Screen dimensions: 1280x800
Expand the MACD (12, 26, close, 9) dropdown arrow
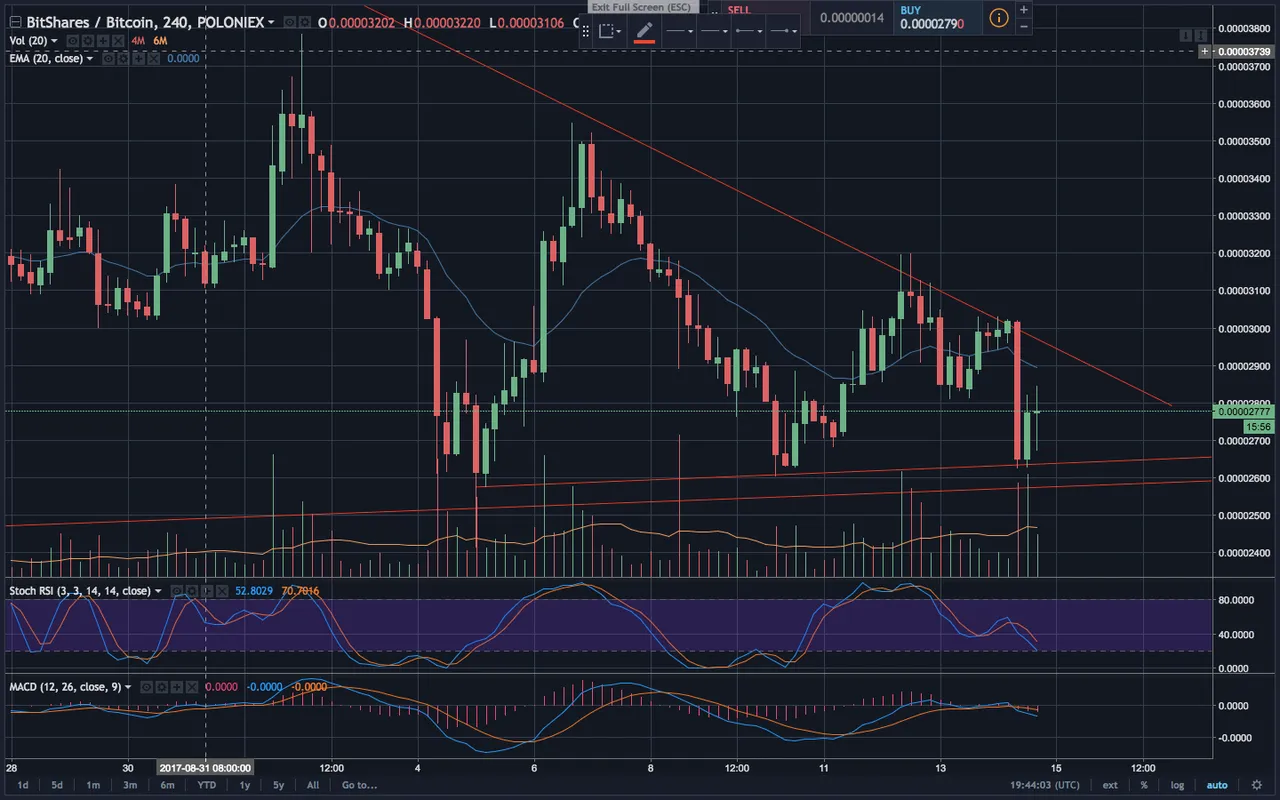pyautogui.click(x=128, y=687)
